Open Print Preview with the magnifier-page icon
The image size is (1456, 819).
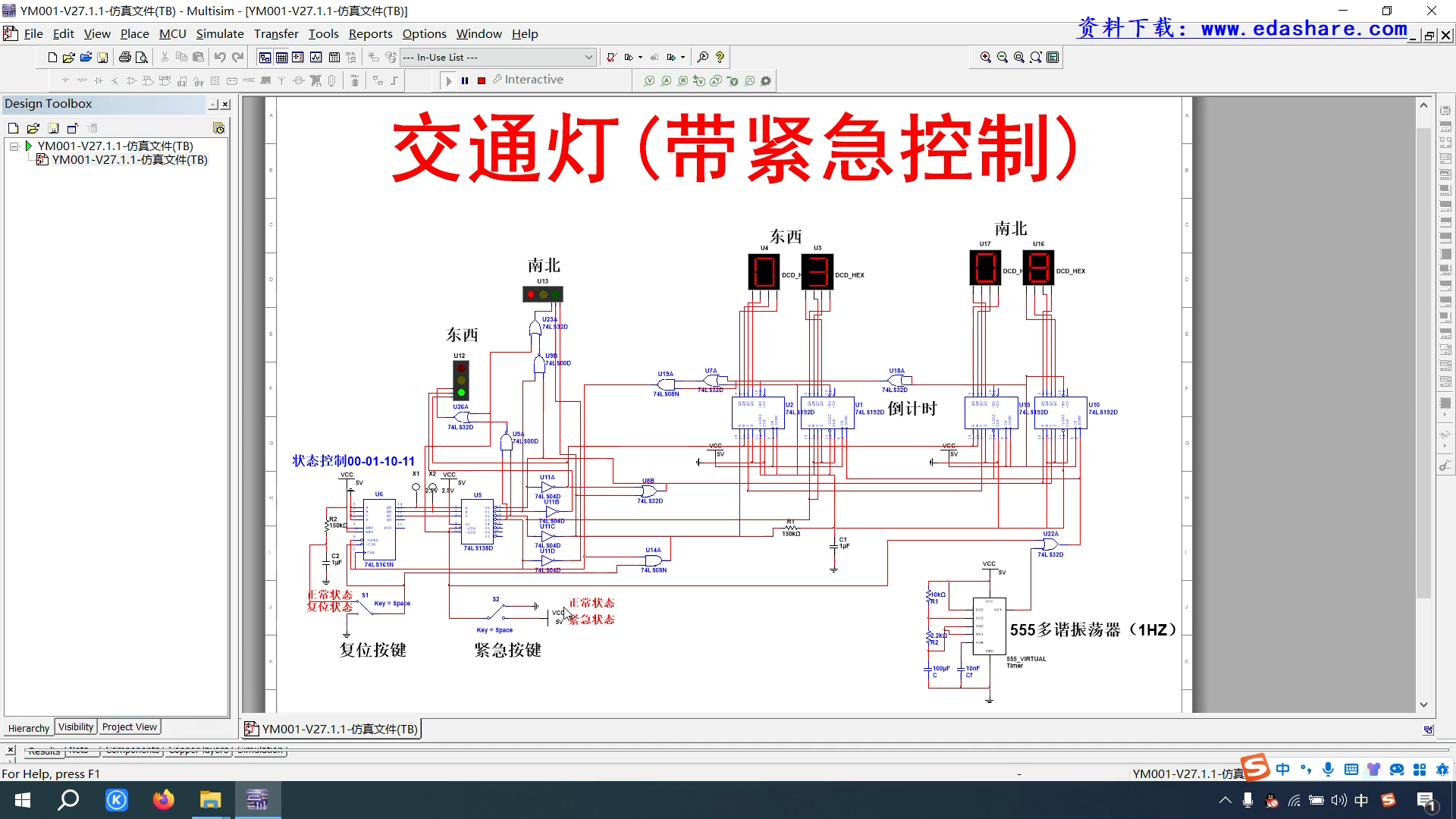click(x=141, y=57)
